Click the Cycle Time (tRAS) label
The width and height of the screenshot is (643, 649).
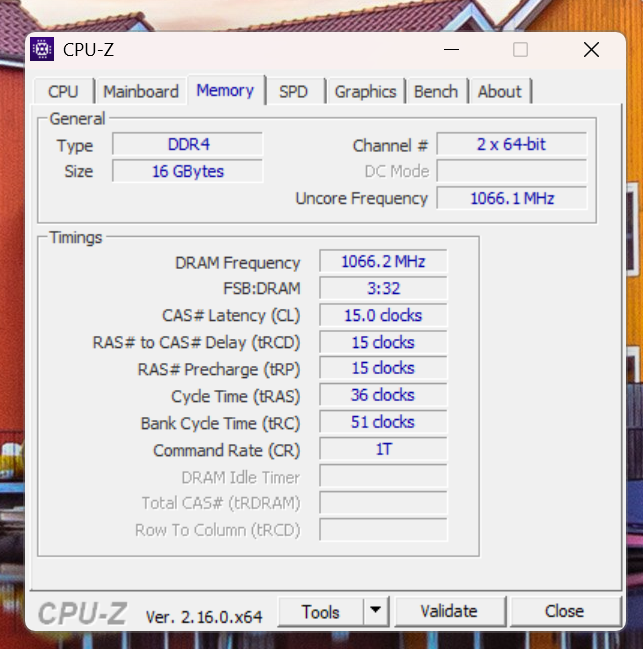(236, 397)
